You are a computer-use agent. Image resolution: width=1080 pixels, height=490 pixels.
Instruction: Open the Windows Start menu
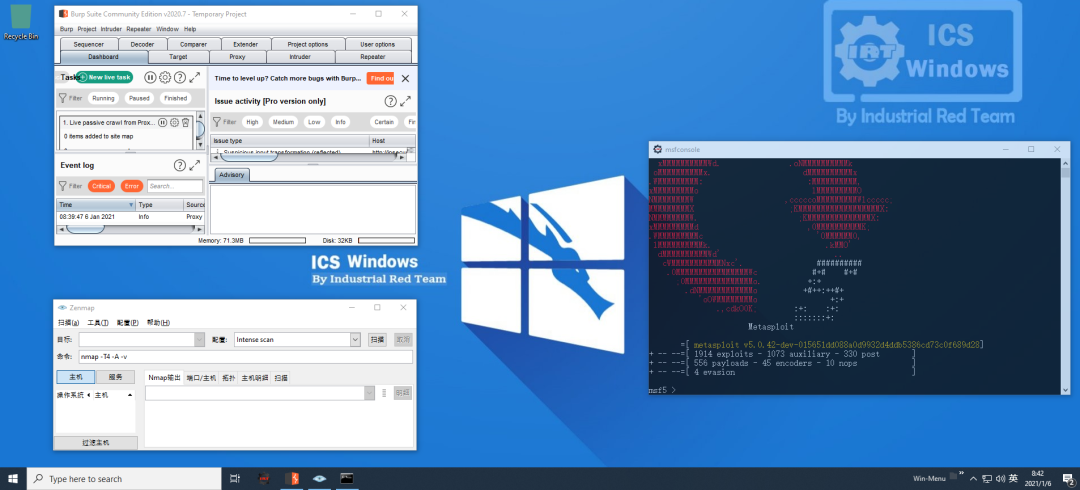coord(13,478)
